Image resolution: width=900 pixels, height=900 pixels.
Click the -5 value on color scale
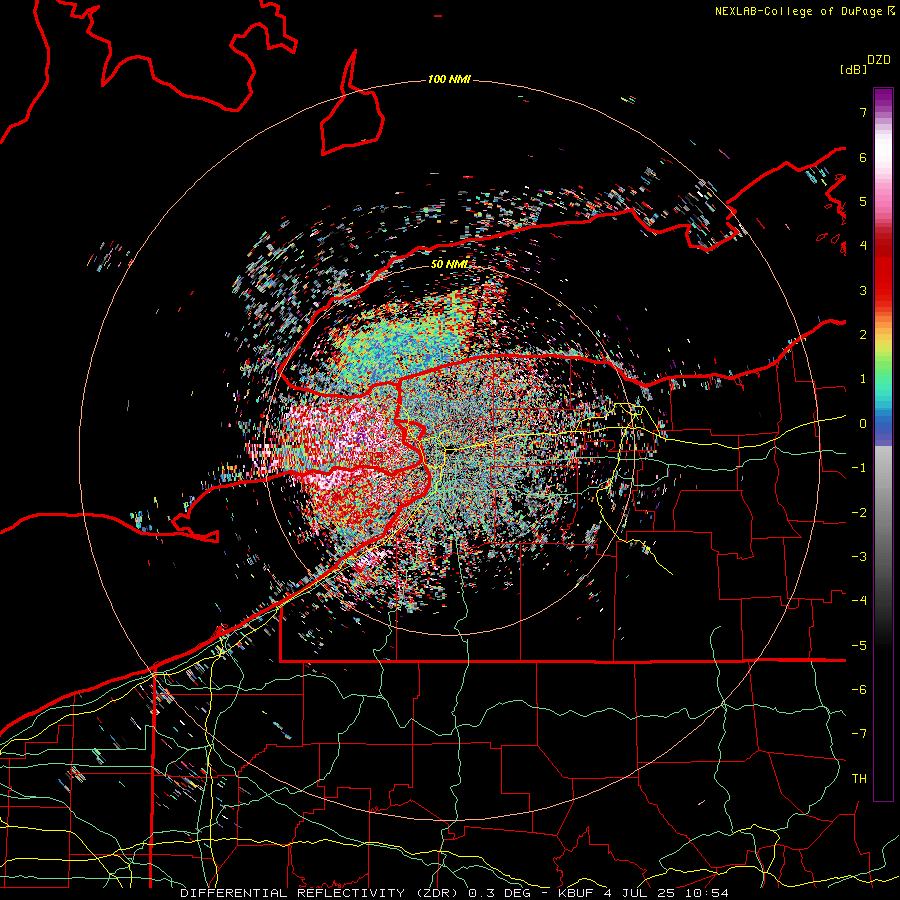pos(859,646)
